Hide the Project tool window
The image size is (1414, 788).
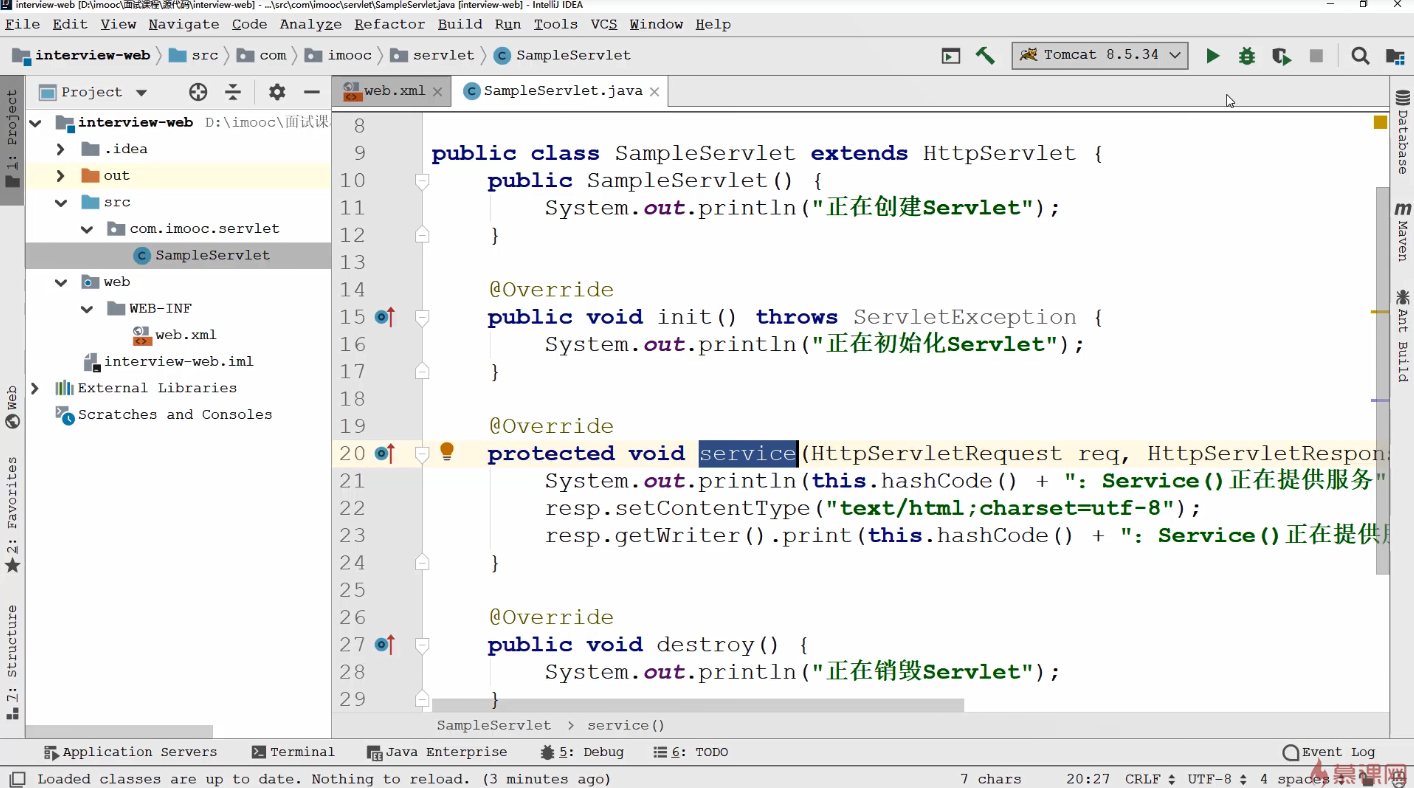tap(312, 92)
